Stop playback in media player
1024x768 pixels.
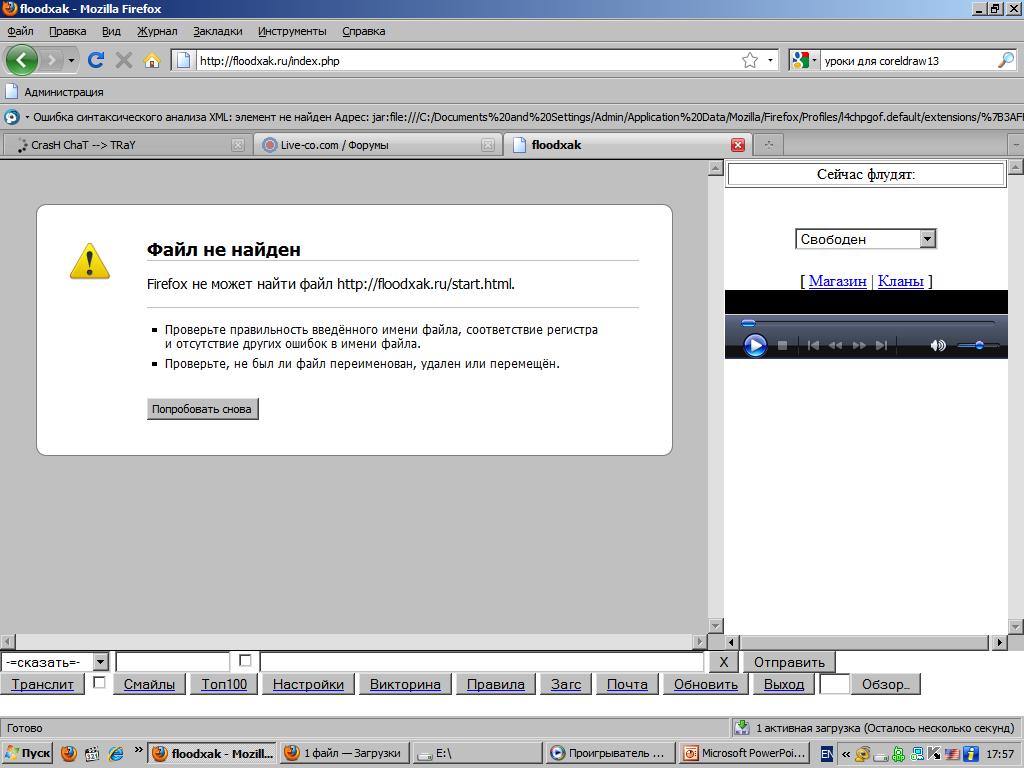pyautogui.click(x=783, y=345)
